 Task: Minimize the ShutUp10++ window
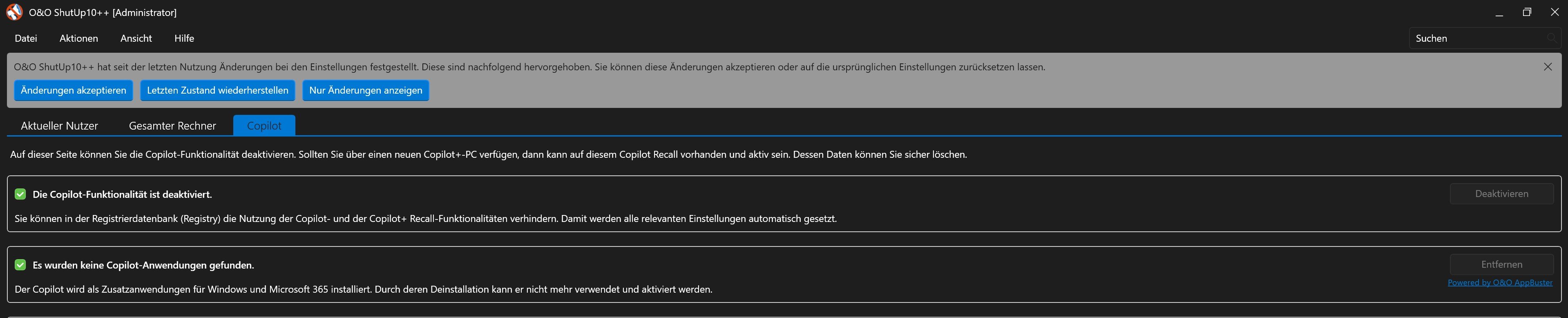click(x=1499, y=12)
